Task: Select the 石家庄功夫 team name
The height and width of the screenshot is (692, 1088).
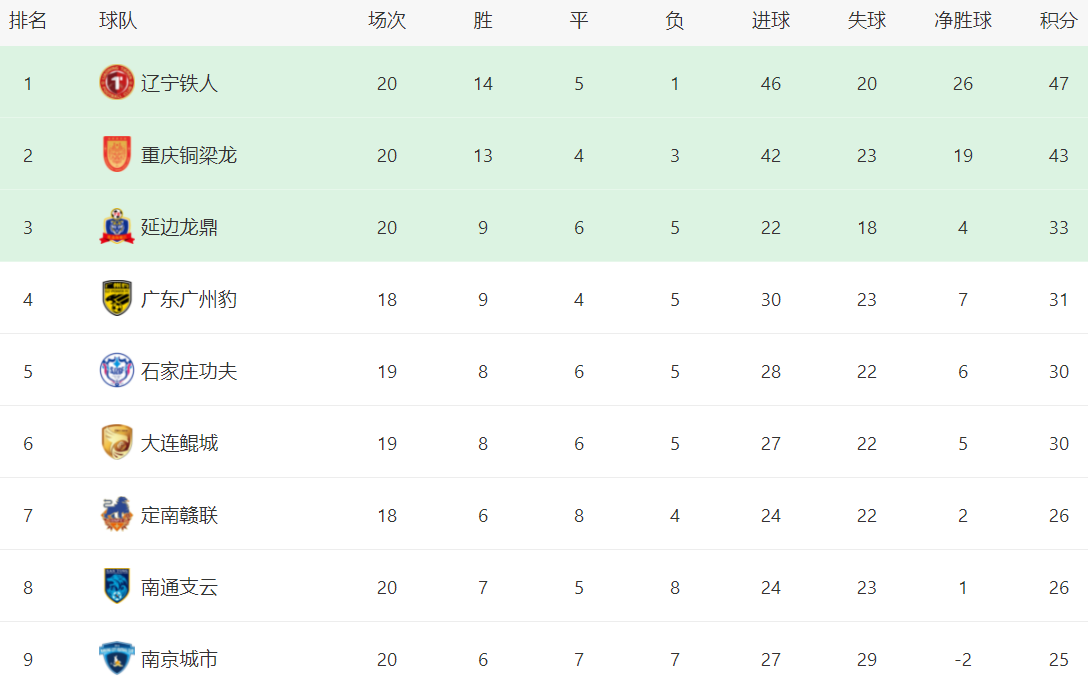Action: (189, 371)
